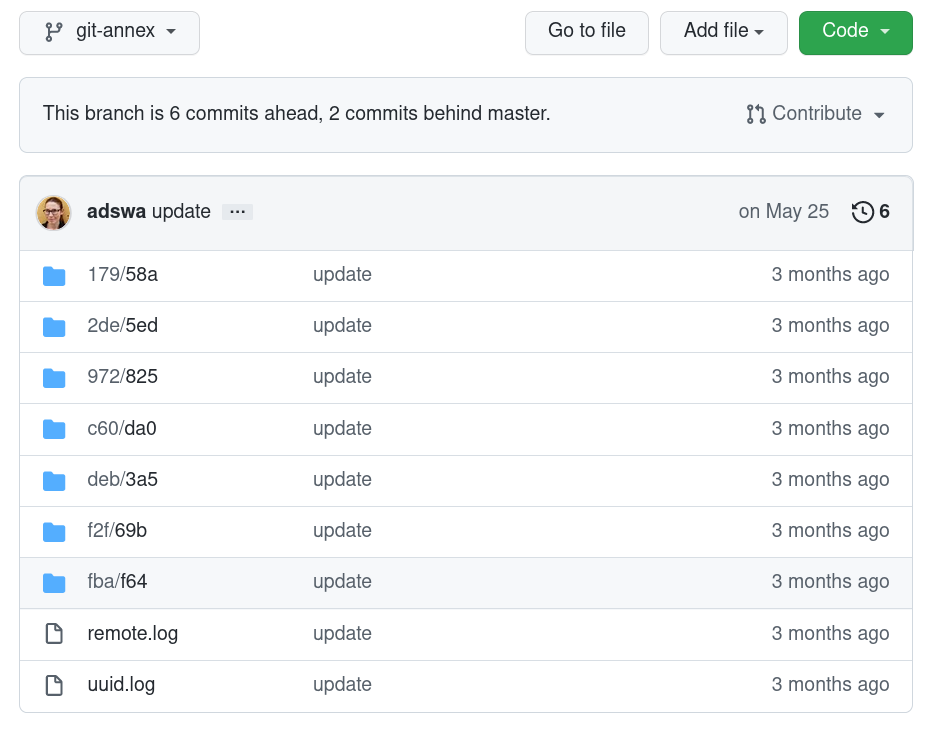Image resolution: width=927 pixels, height=731 pixels.
Task: View commit history clock icon
Action: tap(862, 212)
